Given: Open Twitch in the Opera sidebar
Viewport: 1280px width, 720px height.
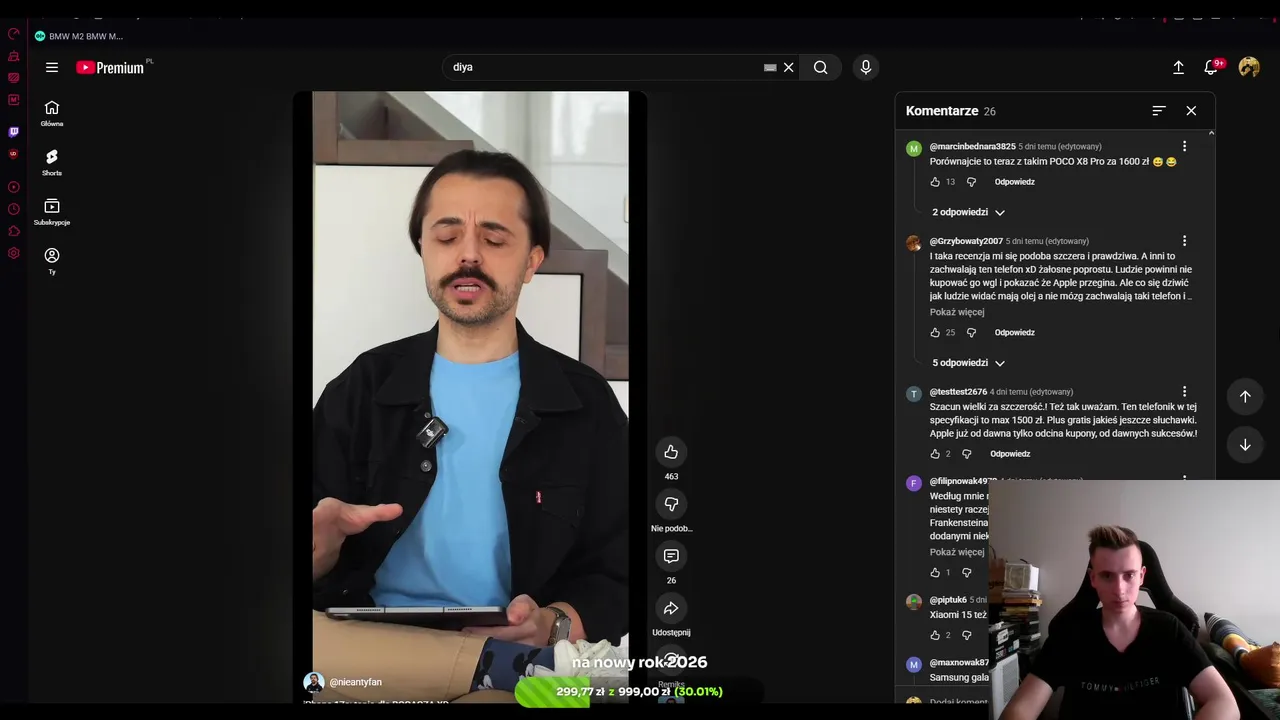Looking at the screenshot, I should coord(14,132).
